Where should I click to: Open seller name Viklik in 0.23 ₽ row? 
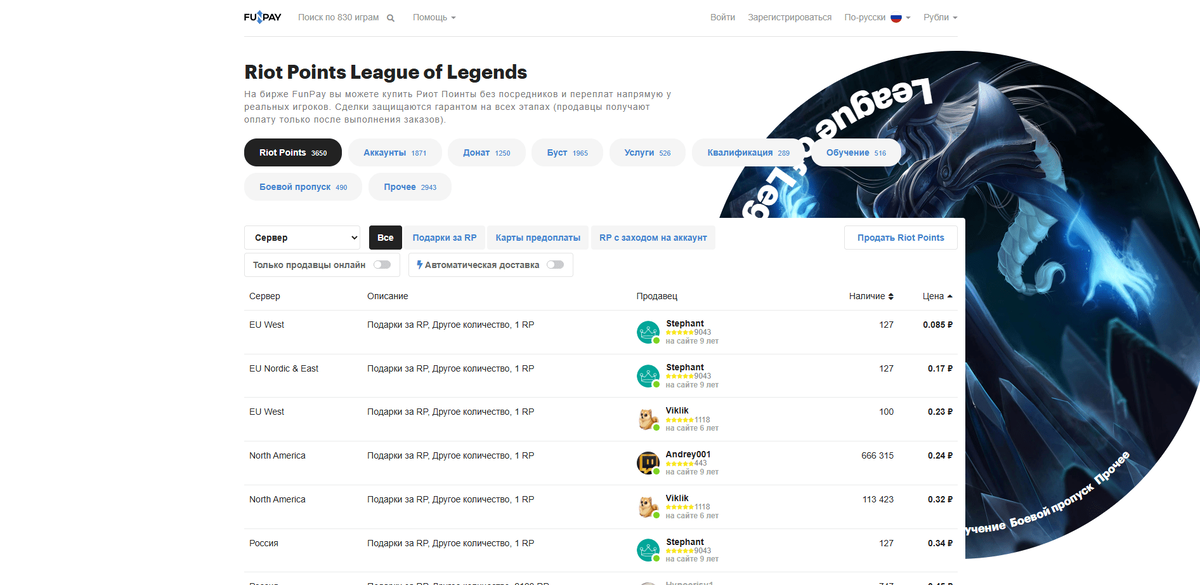pyautogui.click(x=677, y=411)
